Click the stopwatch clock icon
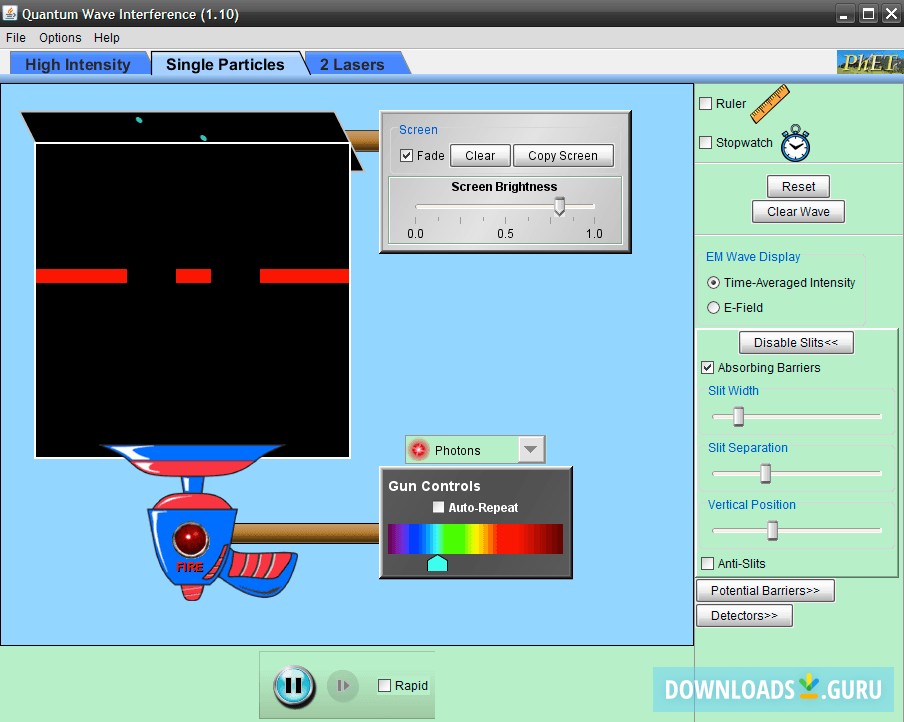 pos(796,143)
